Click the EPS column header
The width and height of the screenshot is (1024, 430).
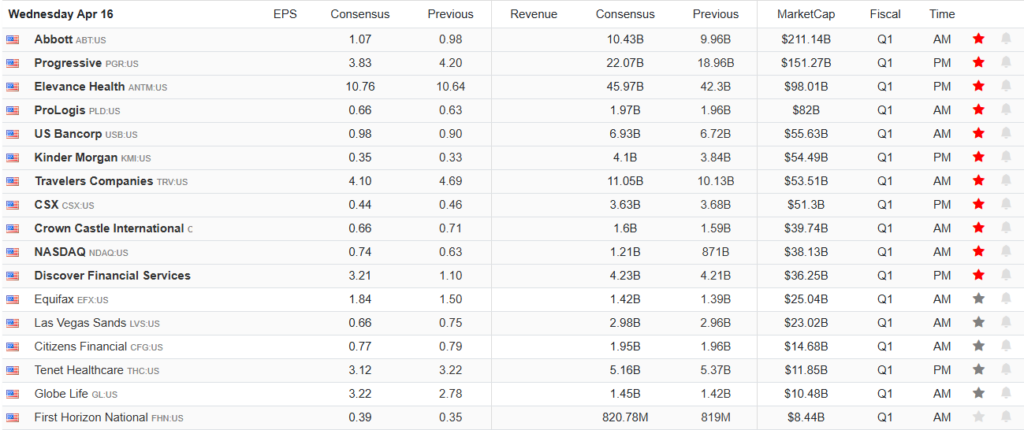tap(285, 14)
